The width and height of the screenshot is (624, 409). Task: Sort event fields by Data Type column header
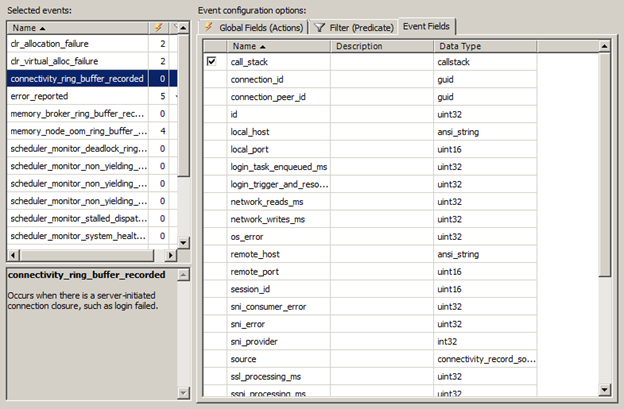(x=485, y=46)
